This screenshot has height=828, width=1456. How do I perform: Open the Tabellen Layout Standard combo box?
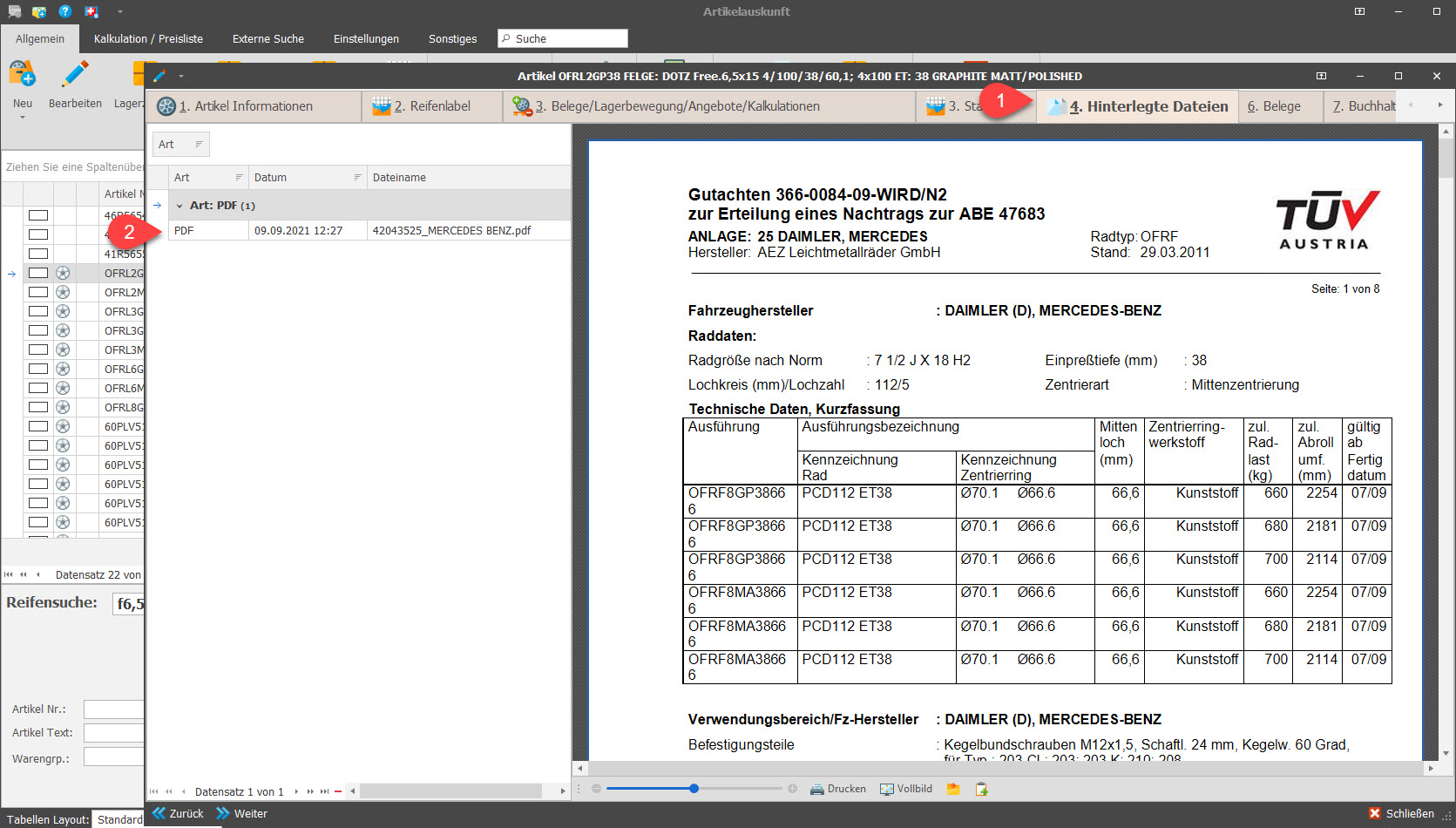[119, 819]
